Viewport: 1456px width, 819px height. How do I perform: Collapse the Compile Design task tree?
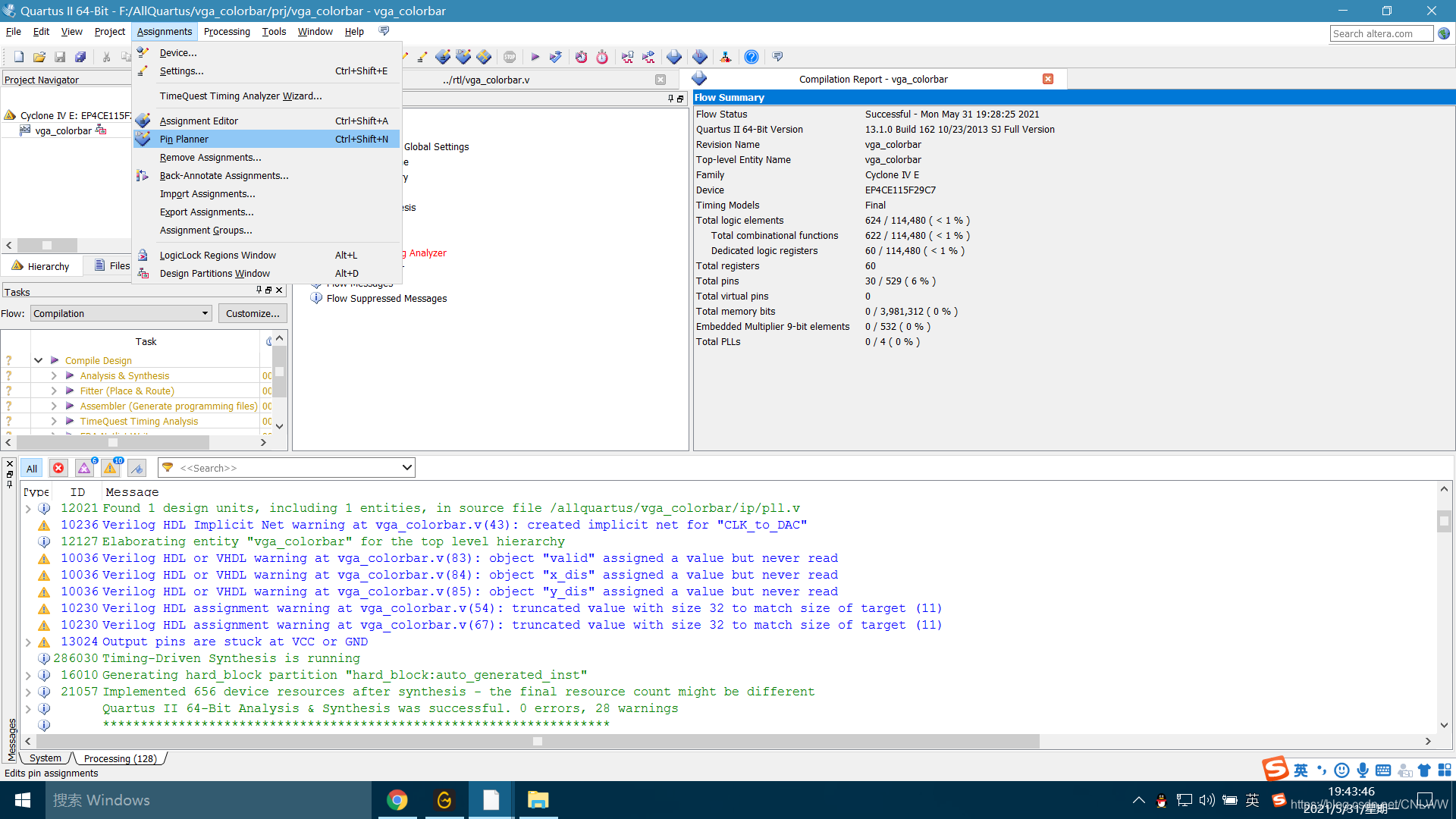tap(38, 360)
